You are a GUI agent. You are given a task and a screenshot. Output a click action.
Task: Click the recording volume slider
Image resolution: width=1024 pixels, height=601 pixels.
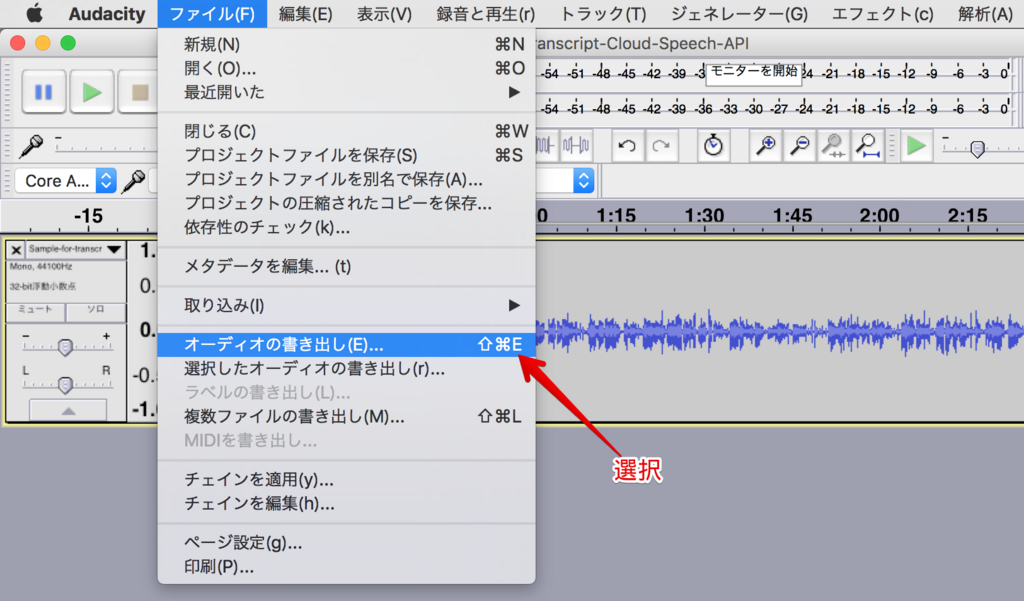coord(106,146)
